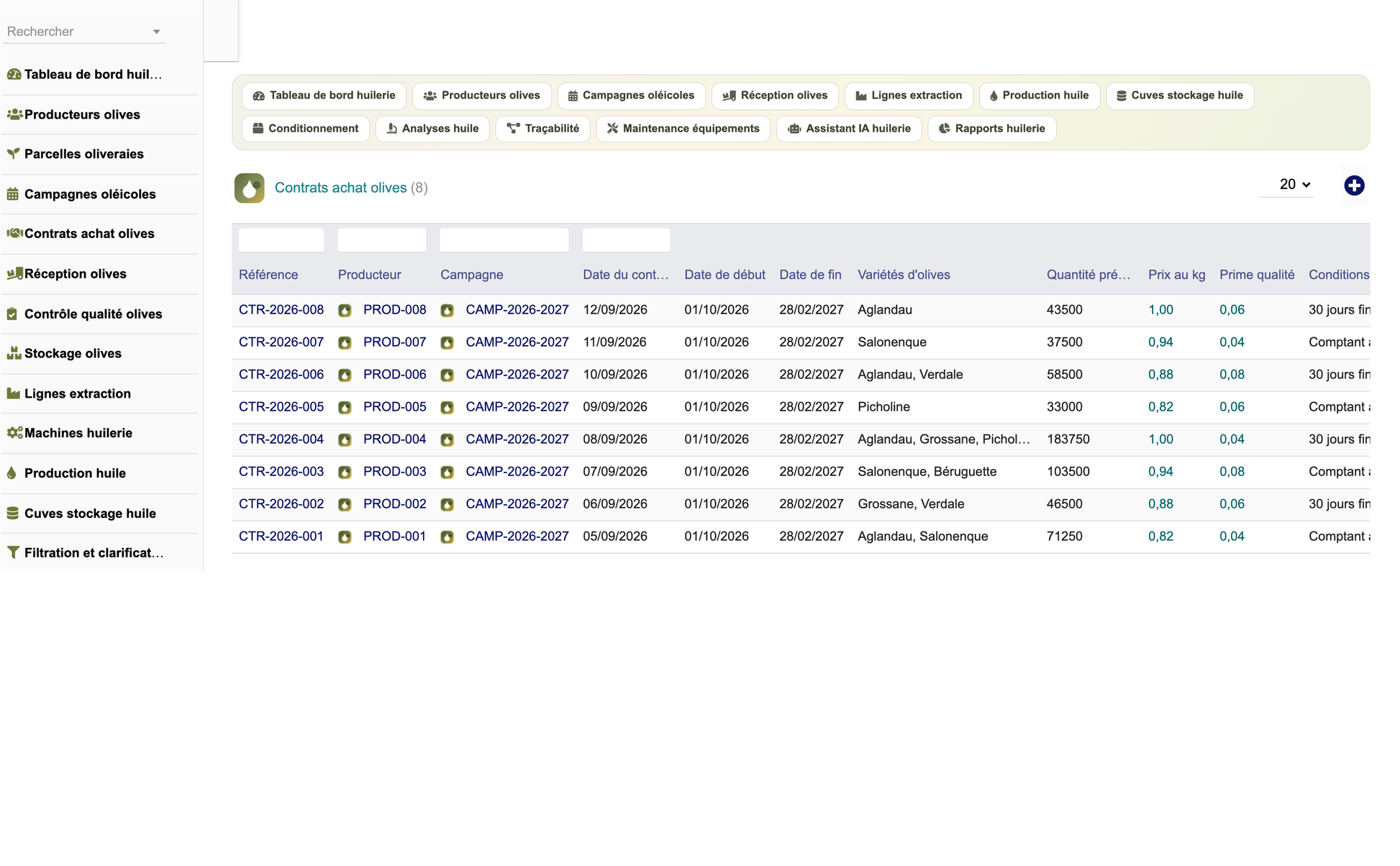This screenshot has width=1400, height=866.
Task: Click the Parcelles oliveraies seedling icon
Action: pos(13,154)
